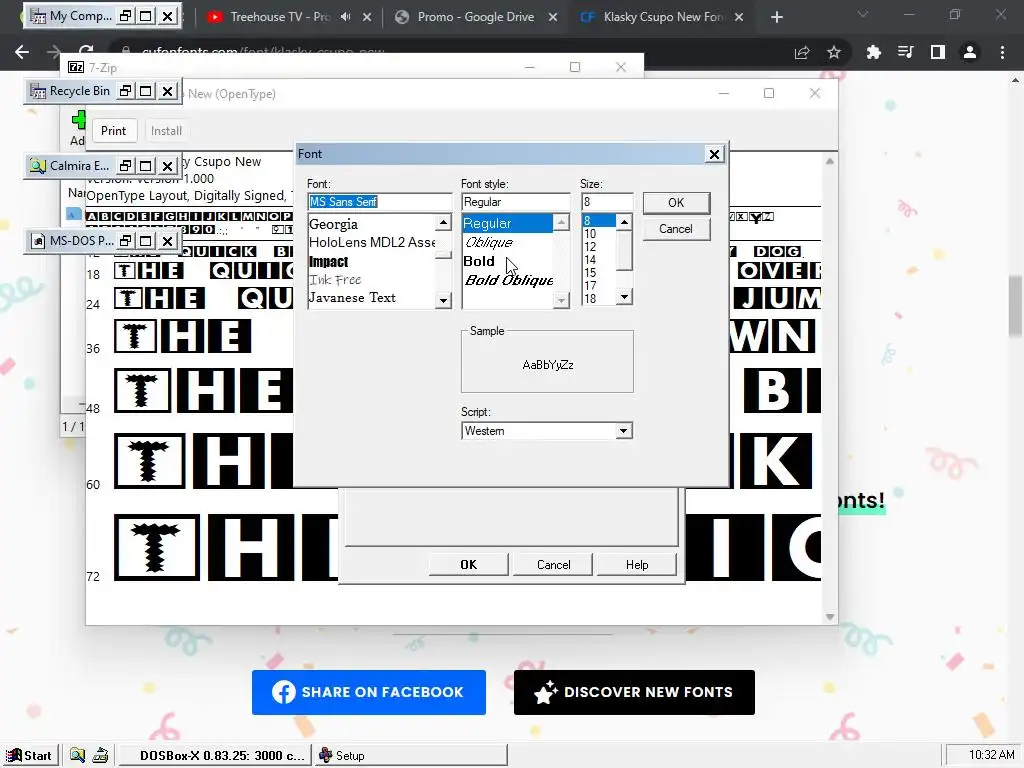Select Bold font style
The image size is (1024, 768).
point(507,261)
